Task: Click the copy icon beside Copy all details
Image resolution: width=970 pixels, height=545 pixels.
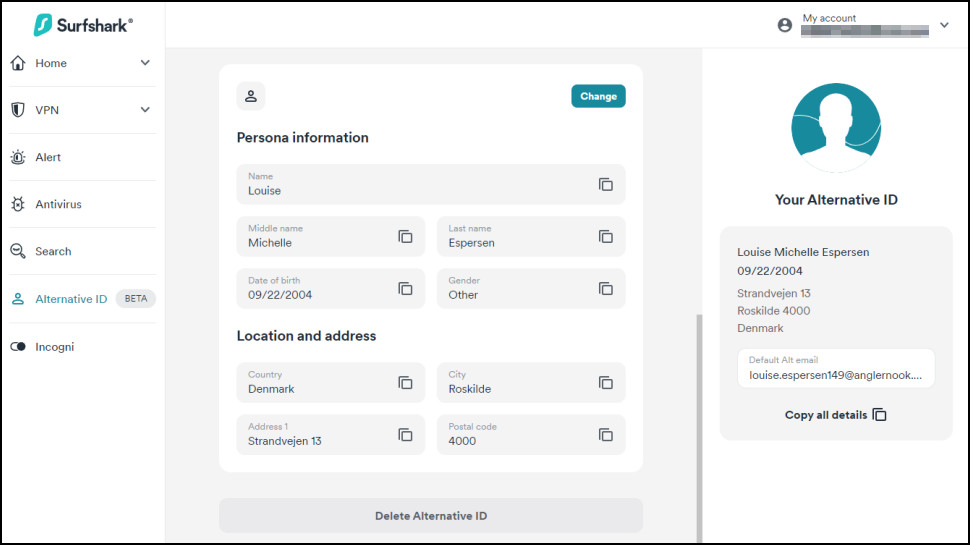Action: (x=879, y=414)
